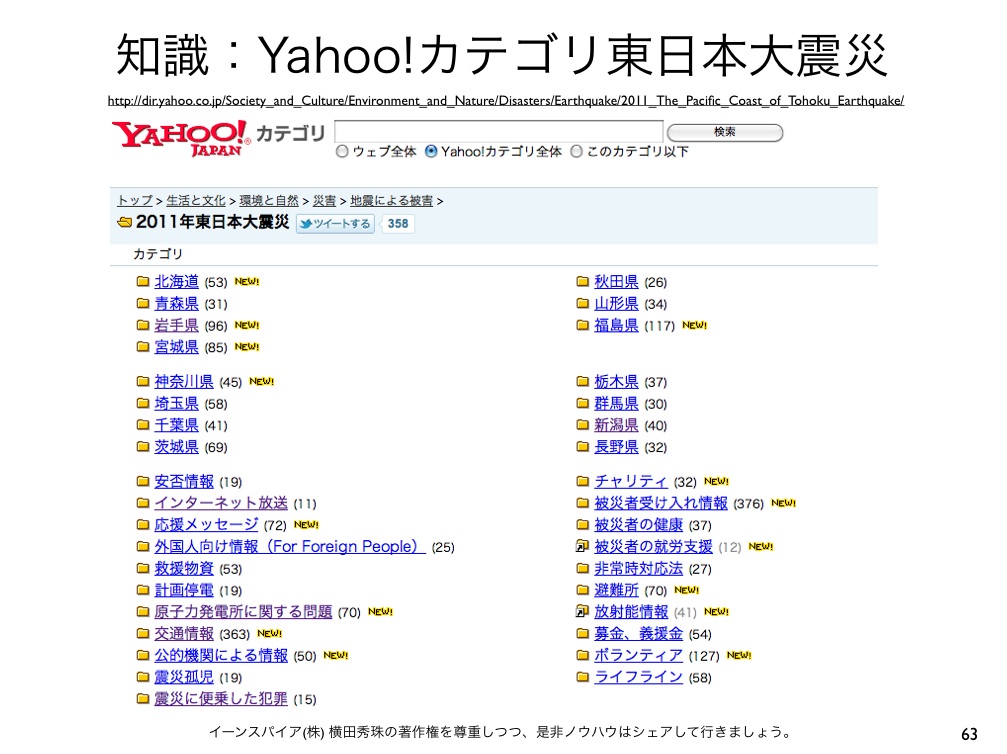
Task: Open the 被災者受け入れ情報 category link
Action: tap(661, 503)
